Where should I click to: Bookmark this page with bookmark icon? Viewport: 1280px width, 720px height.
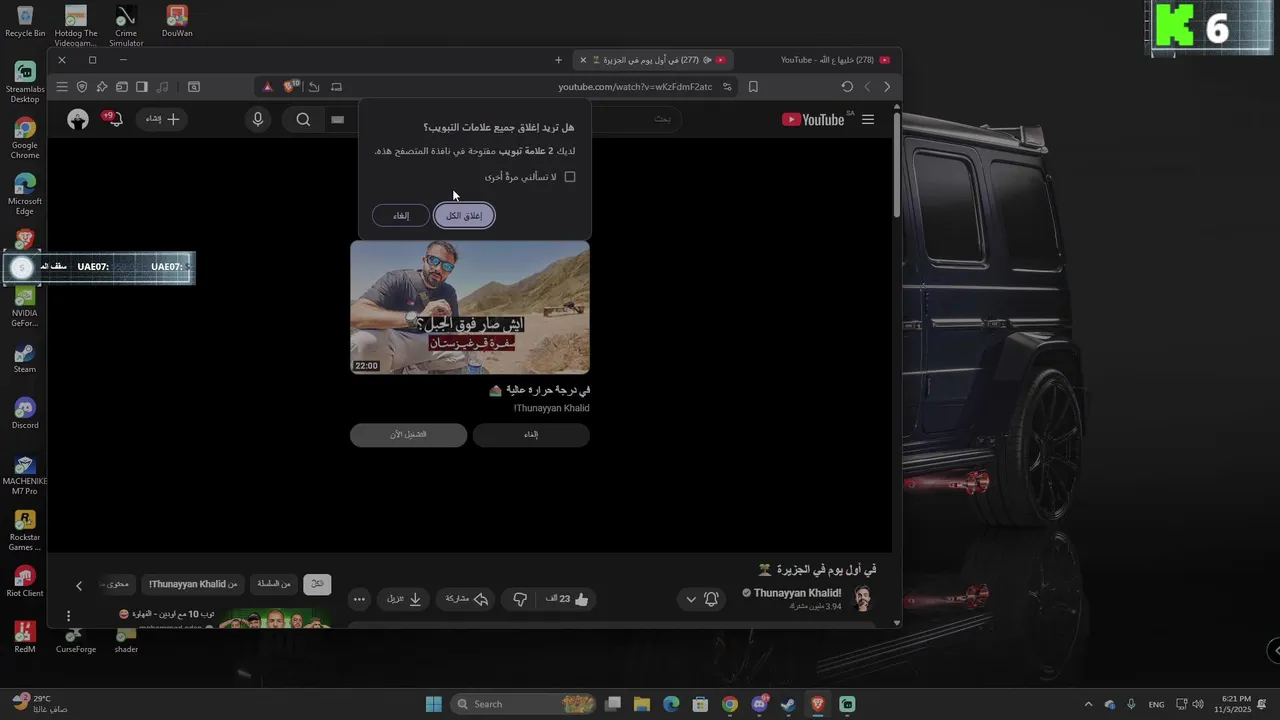(x=753, y=87)
